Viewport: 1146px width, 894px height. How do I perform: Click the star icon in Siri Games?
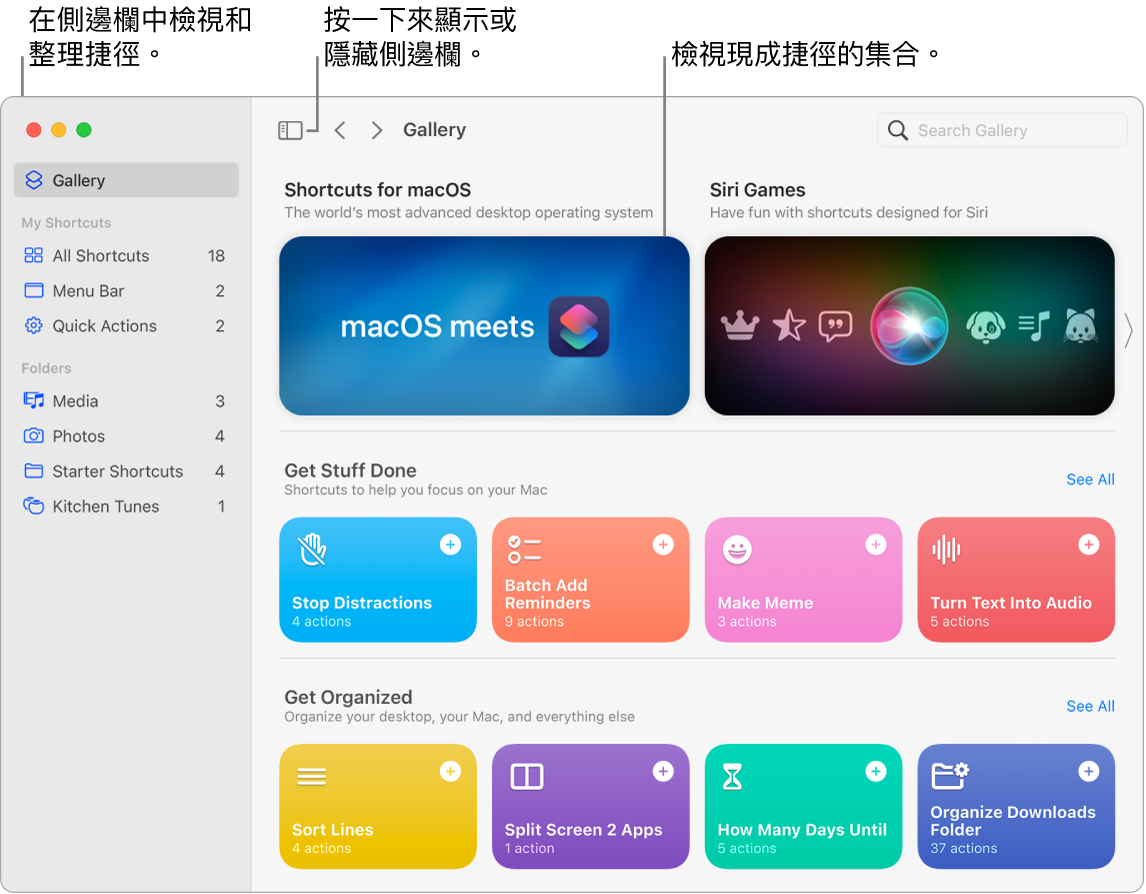coord(789,325)
